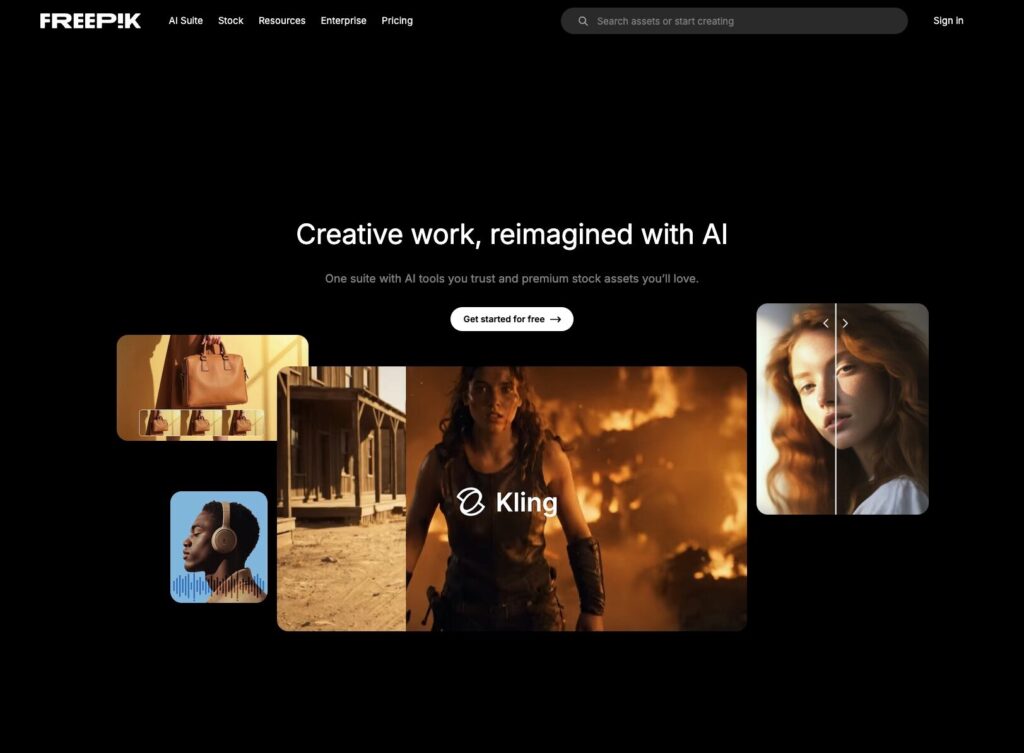1024x753 pixels.
Task: Click the Kling logo icon on video
Action: (471, 502)
